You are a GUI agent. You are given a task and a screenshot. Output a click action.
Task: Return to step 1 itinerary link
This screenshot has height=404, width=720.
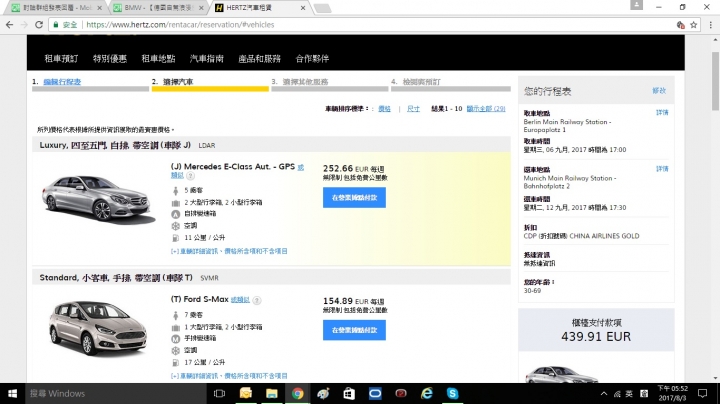tap(62, 82)
